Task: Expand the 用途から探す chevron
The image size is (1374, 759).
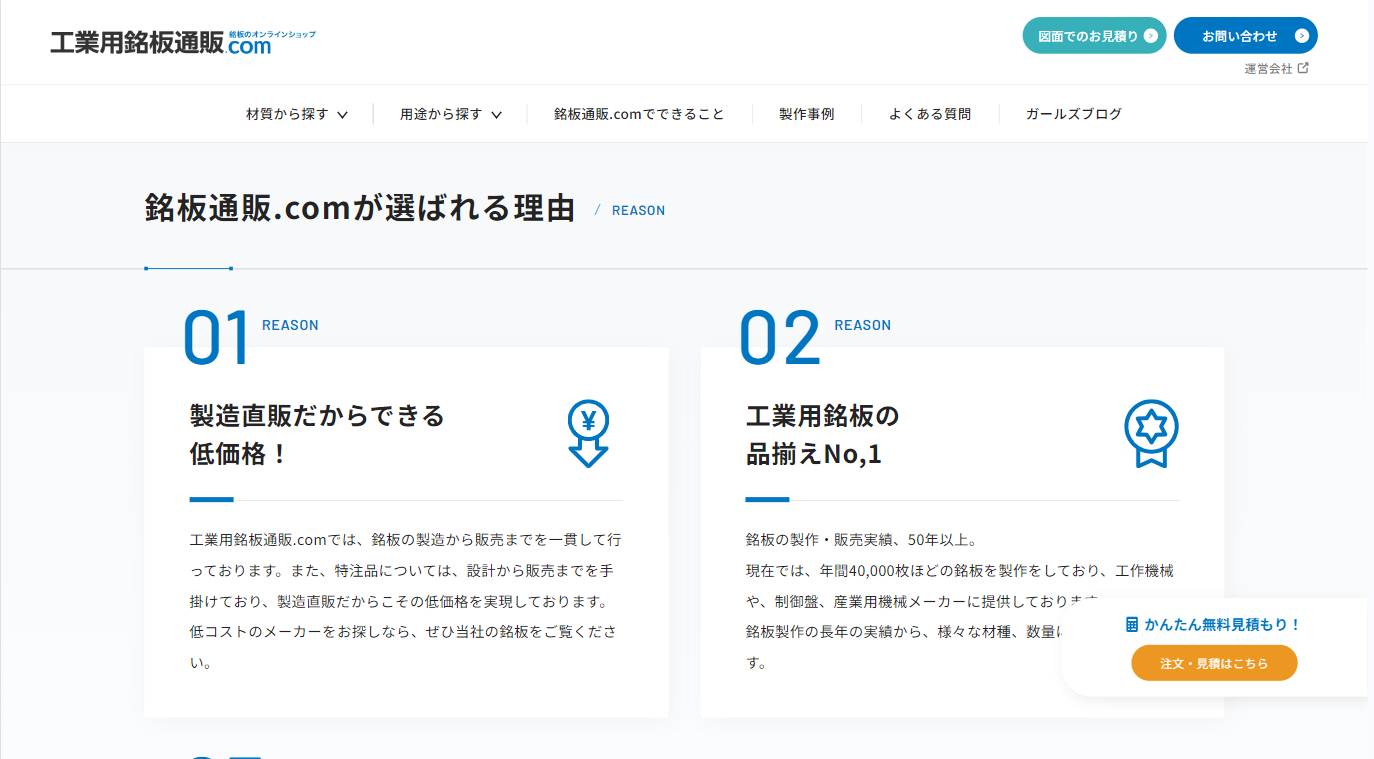Action: [496, 115]
